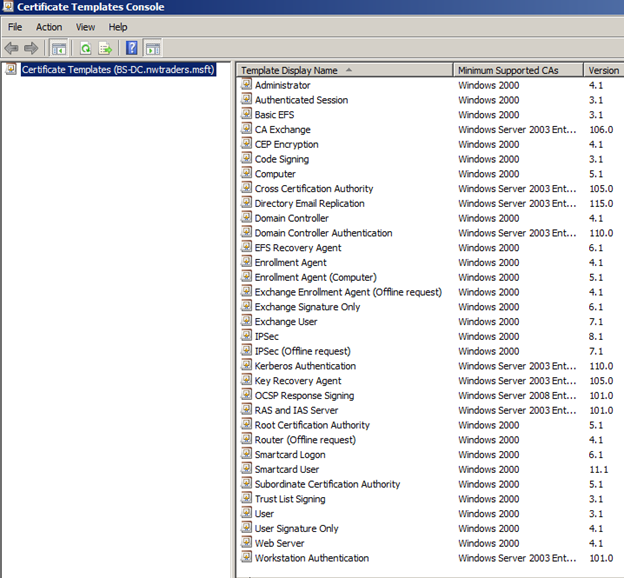This screenshot has width=624, height=578.
Task: Click the Refresh toolbar icon
Action: tap(86, 49)
